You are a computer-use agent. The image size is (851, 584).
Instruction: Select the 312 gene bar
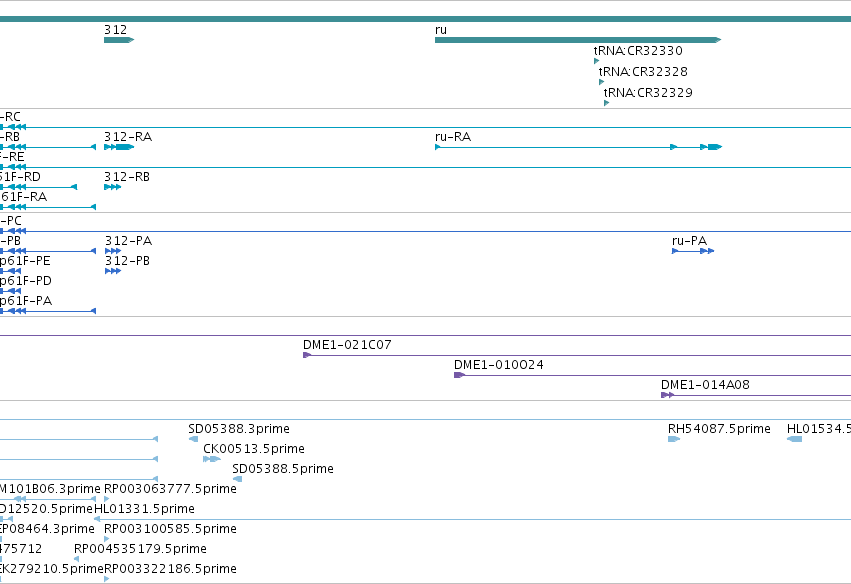(119, 40)
